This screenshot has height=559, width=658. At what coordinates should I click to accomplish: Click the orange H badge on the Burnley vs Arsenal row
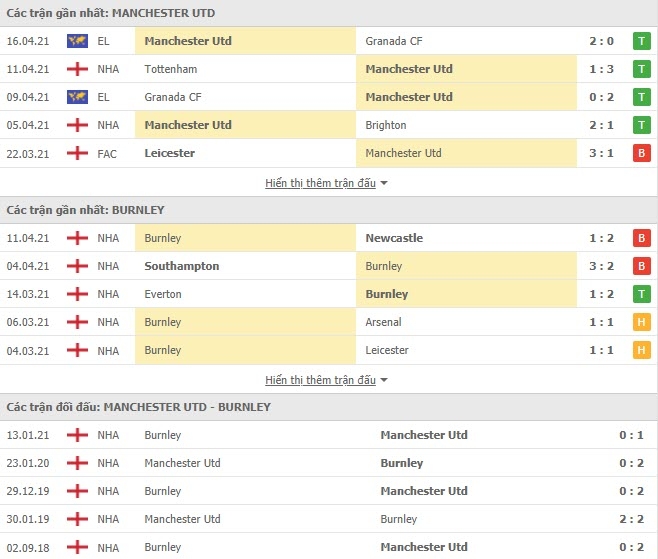(x=641, y=322)
